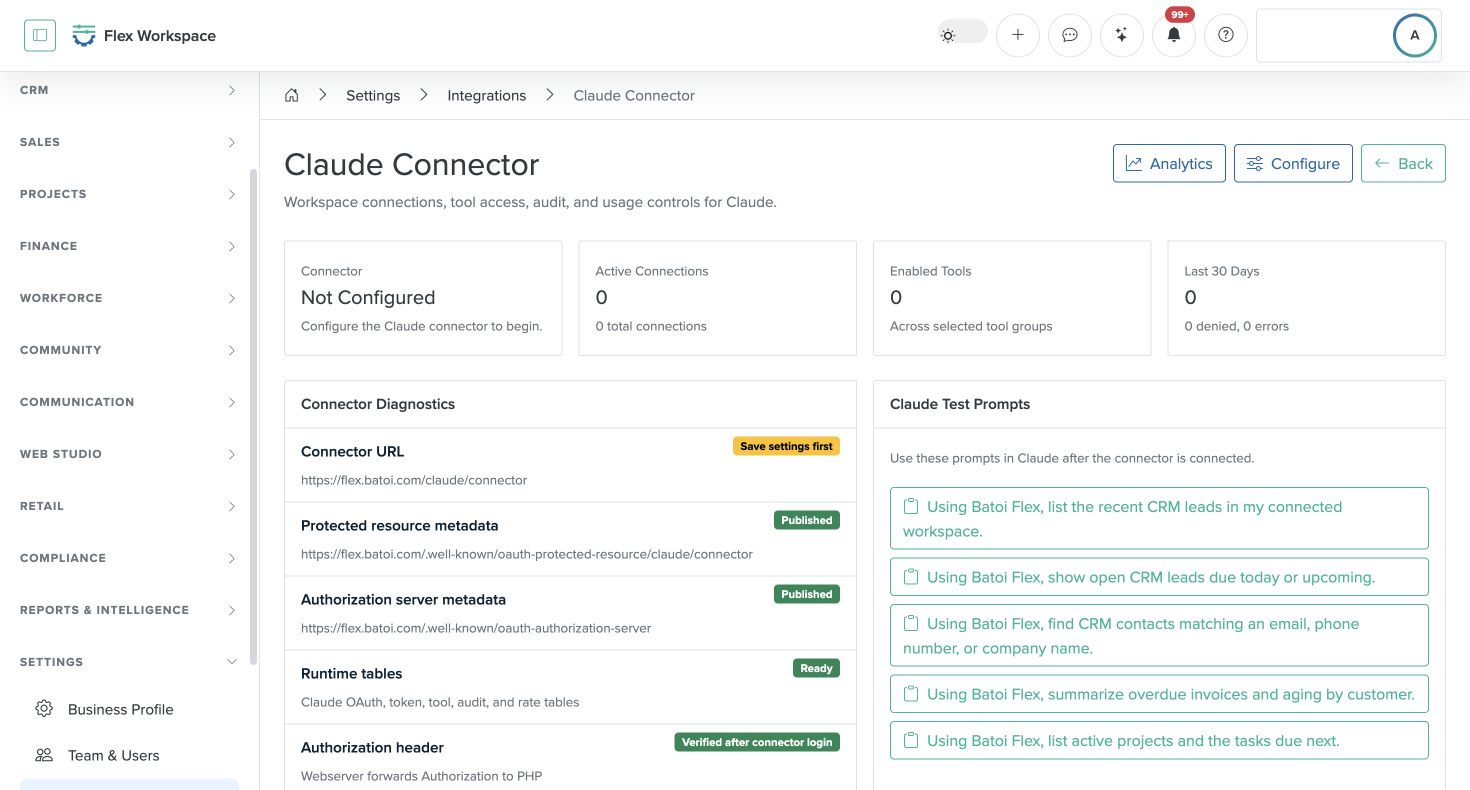Click the Active Connections card

pyautogui.click(x=717, y=298)
